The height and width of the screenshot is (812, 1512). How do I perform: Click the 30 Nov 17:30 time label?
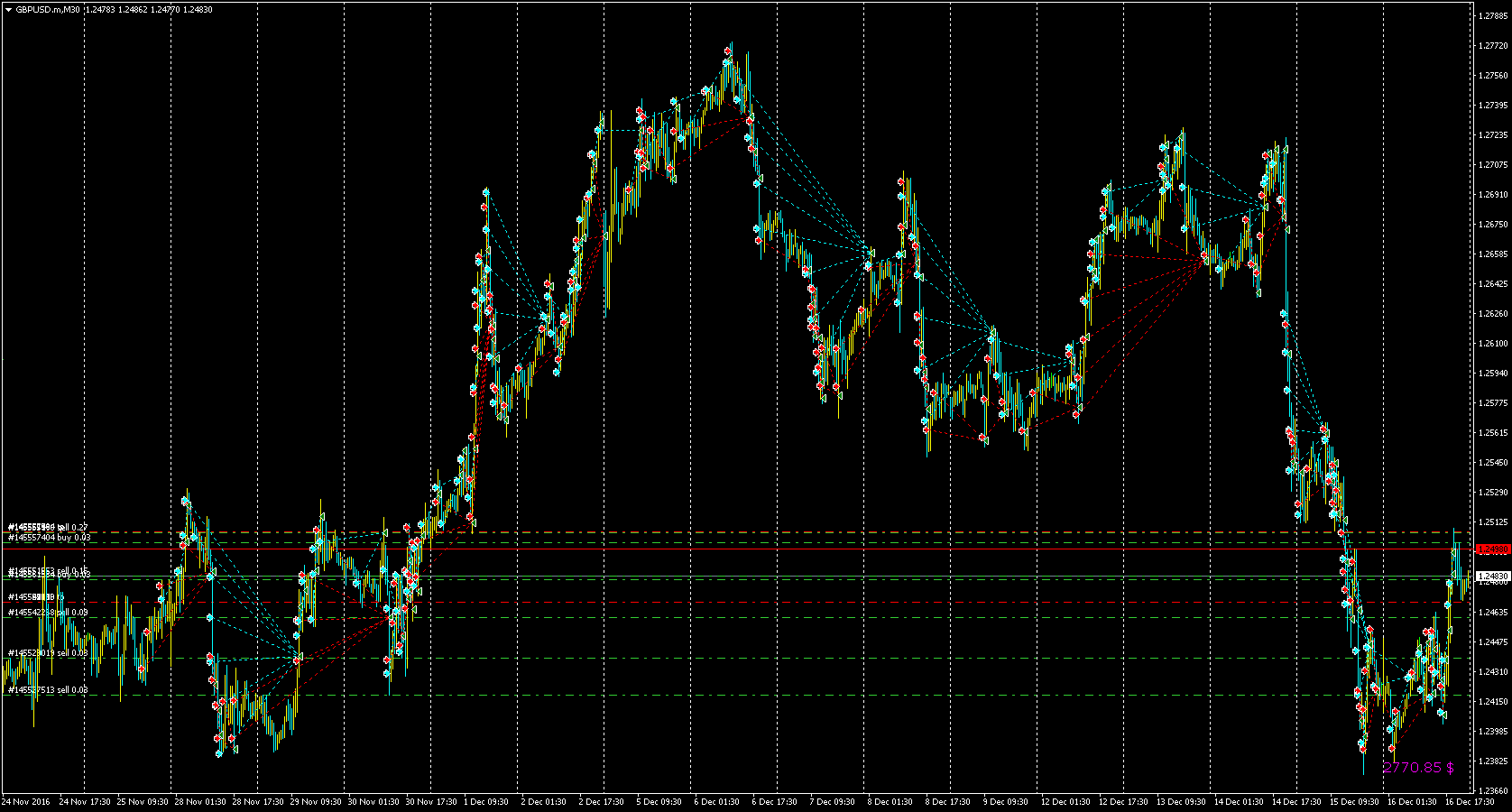point(431,802)
